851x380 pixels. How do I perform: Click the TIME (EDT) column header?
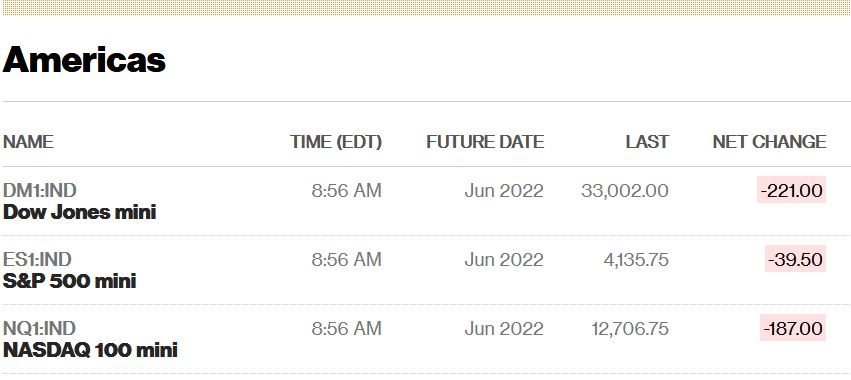pyautogui.click(x=336, y=142)
